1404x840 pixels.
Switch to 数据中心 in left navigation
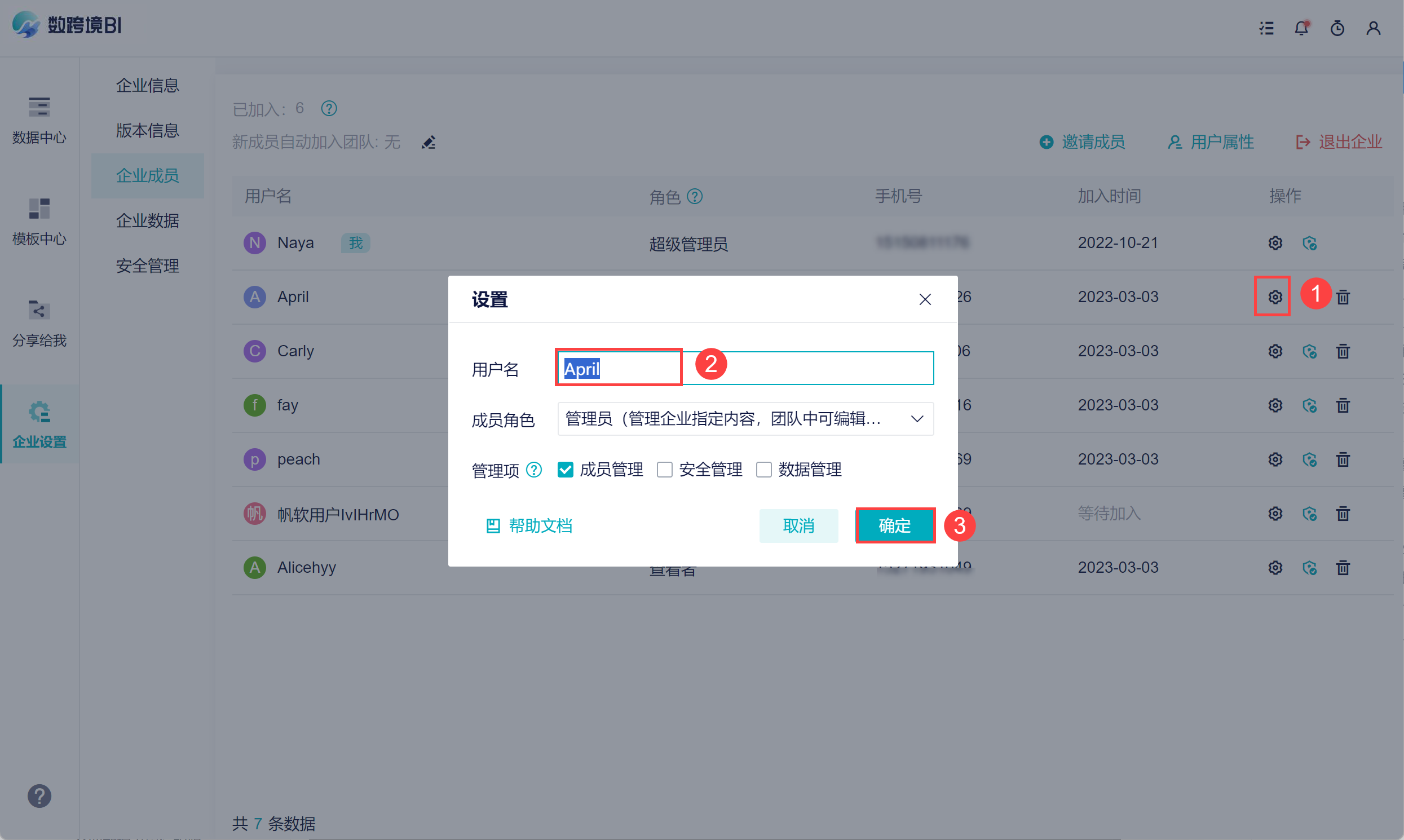coord(39,120)
